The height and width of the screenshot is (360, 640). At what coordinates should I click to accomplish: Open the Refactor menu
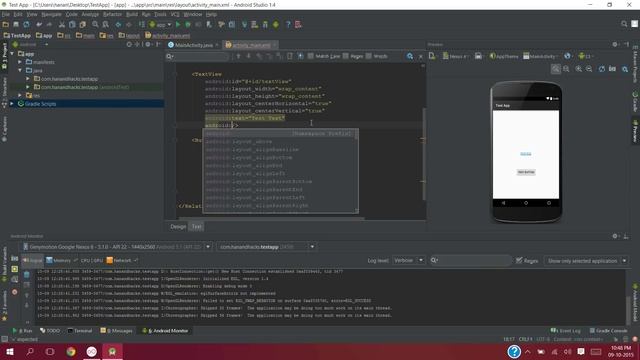click(x=112, y=14)
